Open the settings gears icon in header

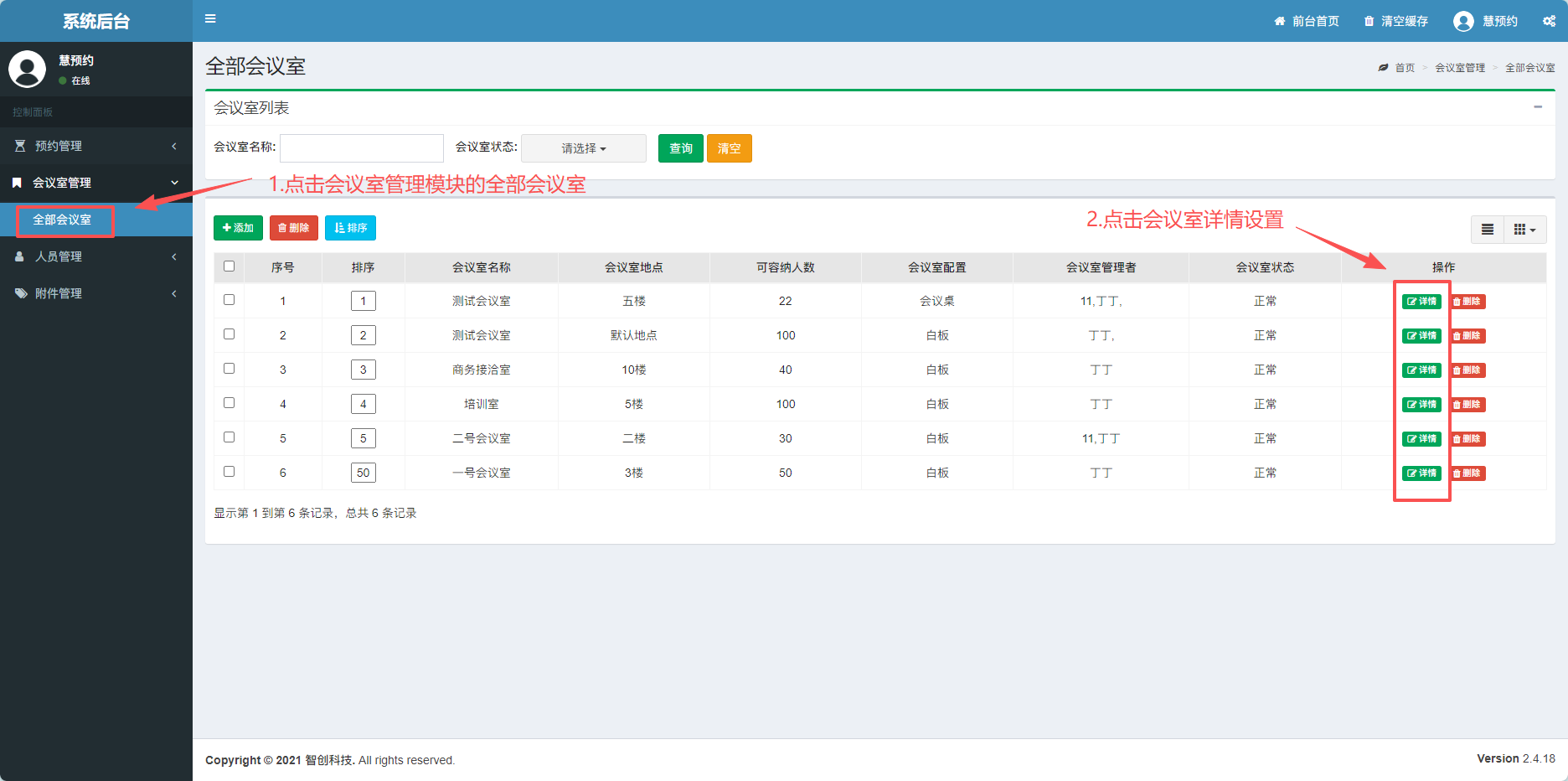tap(1549, 21)
